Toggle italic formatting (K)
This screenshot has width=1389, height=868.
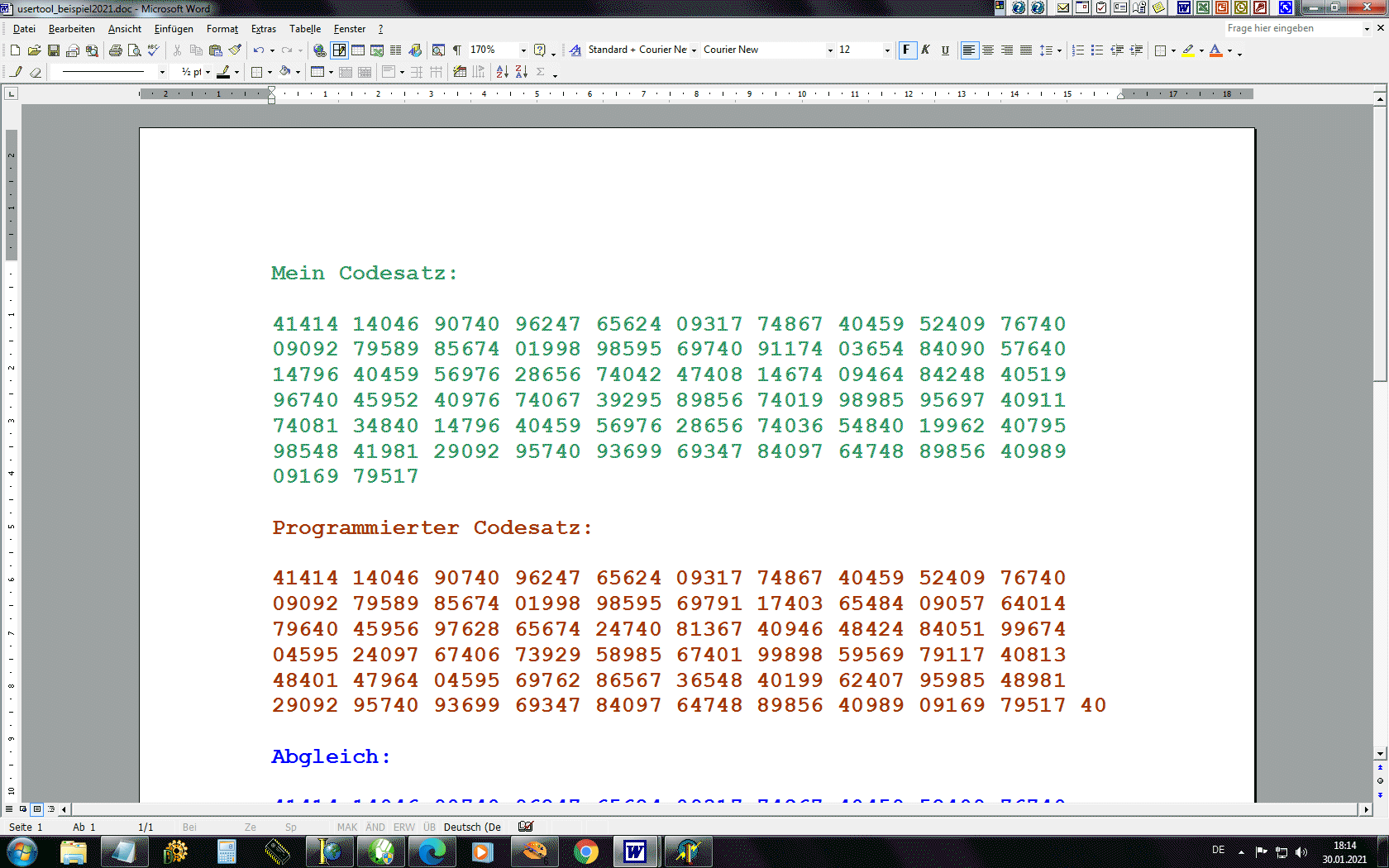(926, 50)
